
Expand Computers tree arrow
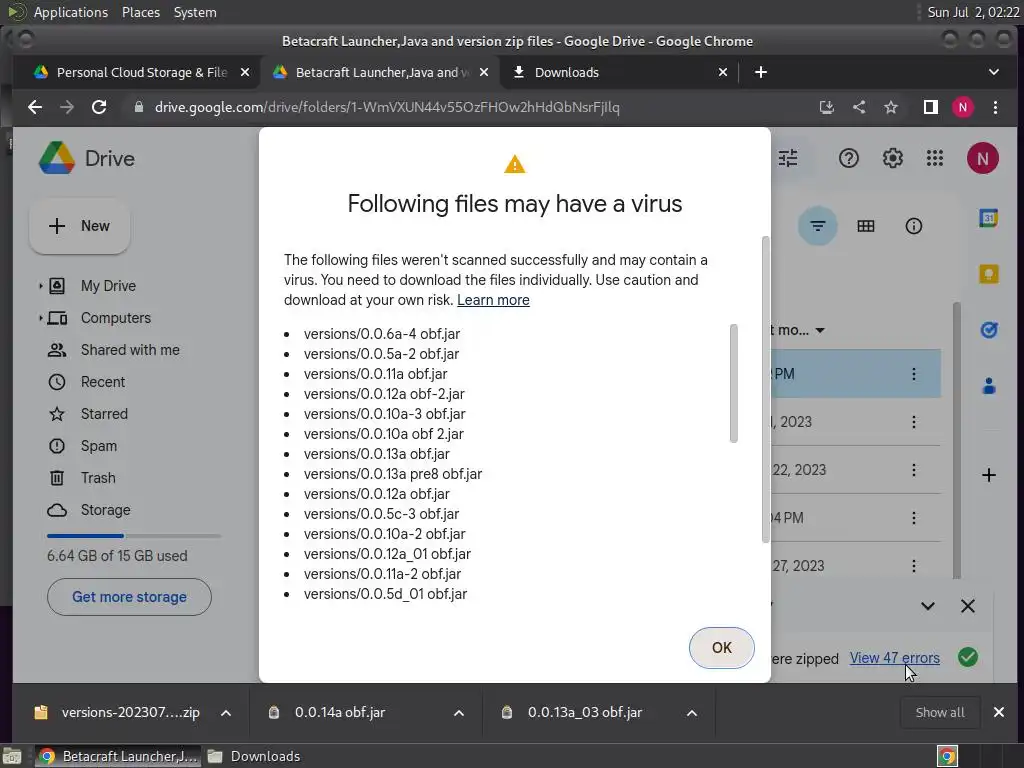40,318
